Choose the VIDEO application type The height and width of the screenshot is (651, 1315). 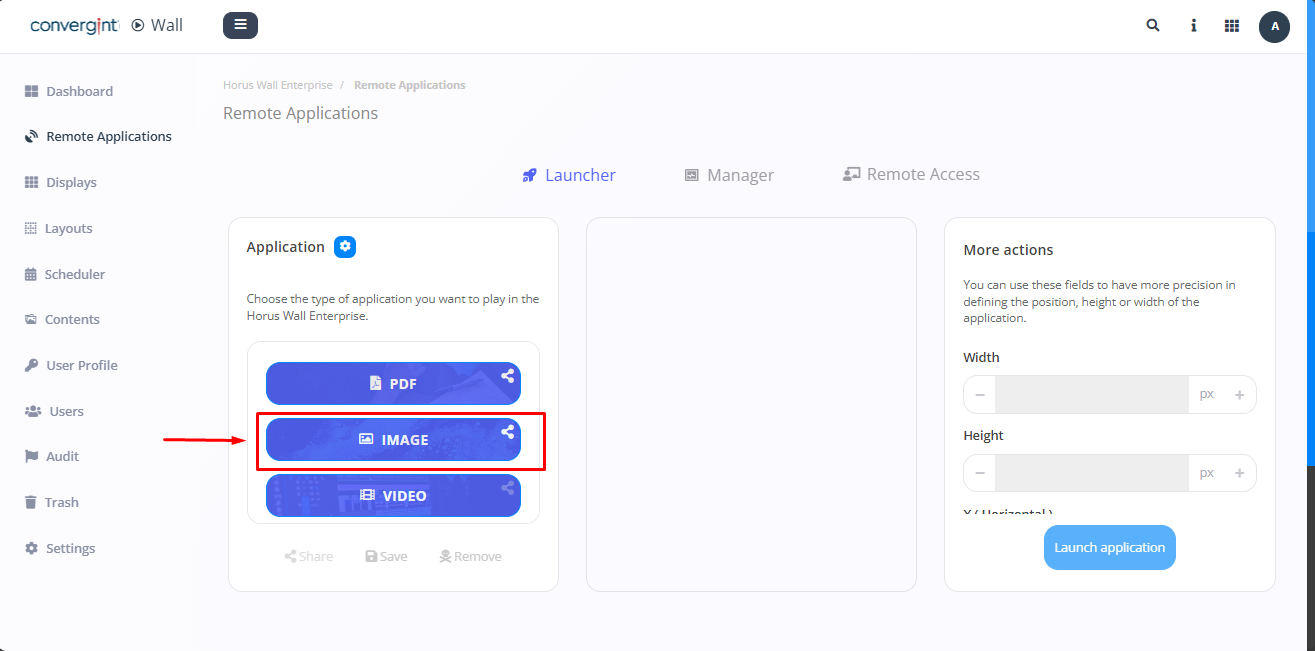[392, 496]
